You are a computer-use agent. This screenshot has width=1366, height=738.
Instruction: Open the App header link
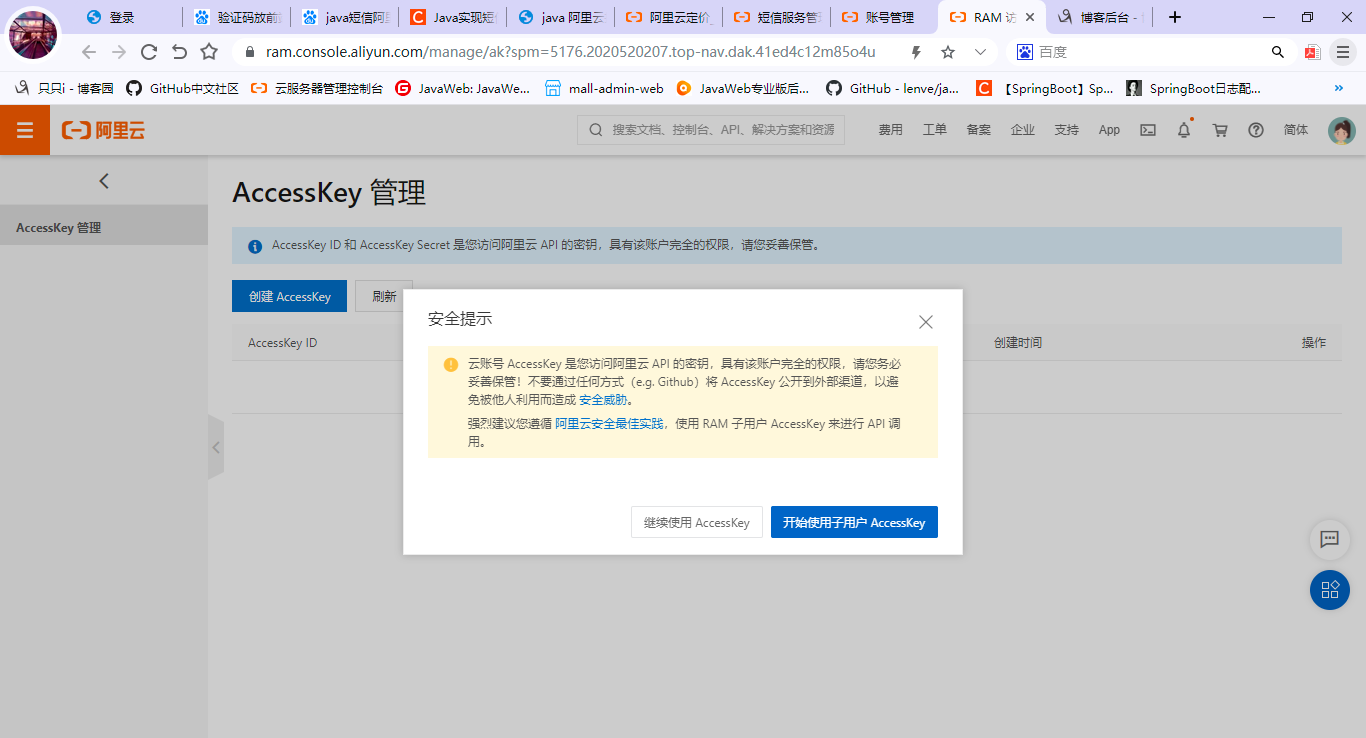pos(1109,130)
